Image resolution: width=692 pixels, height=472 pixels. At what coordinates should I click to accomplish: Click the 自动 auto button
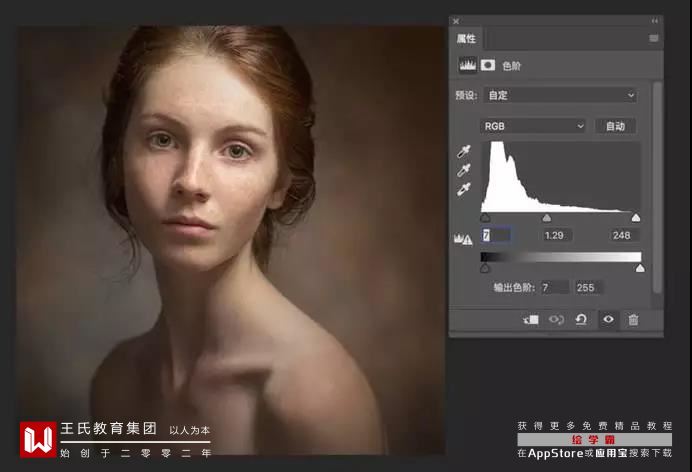click(615, 126)
